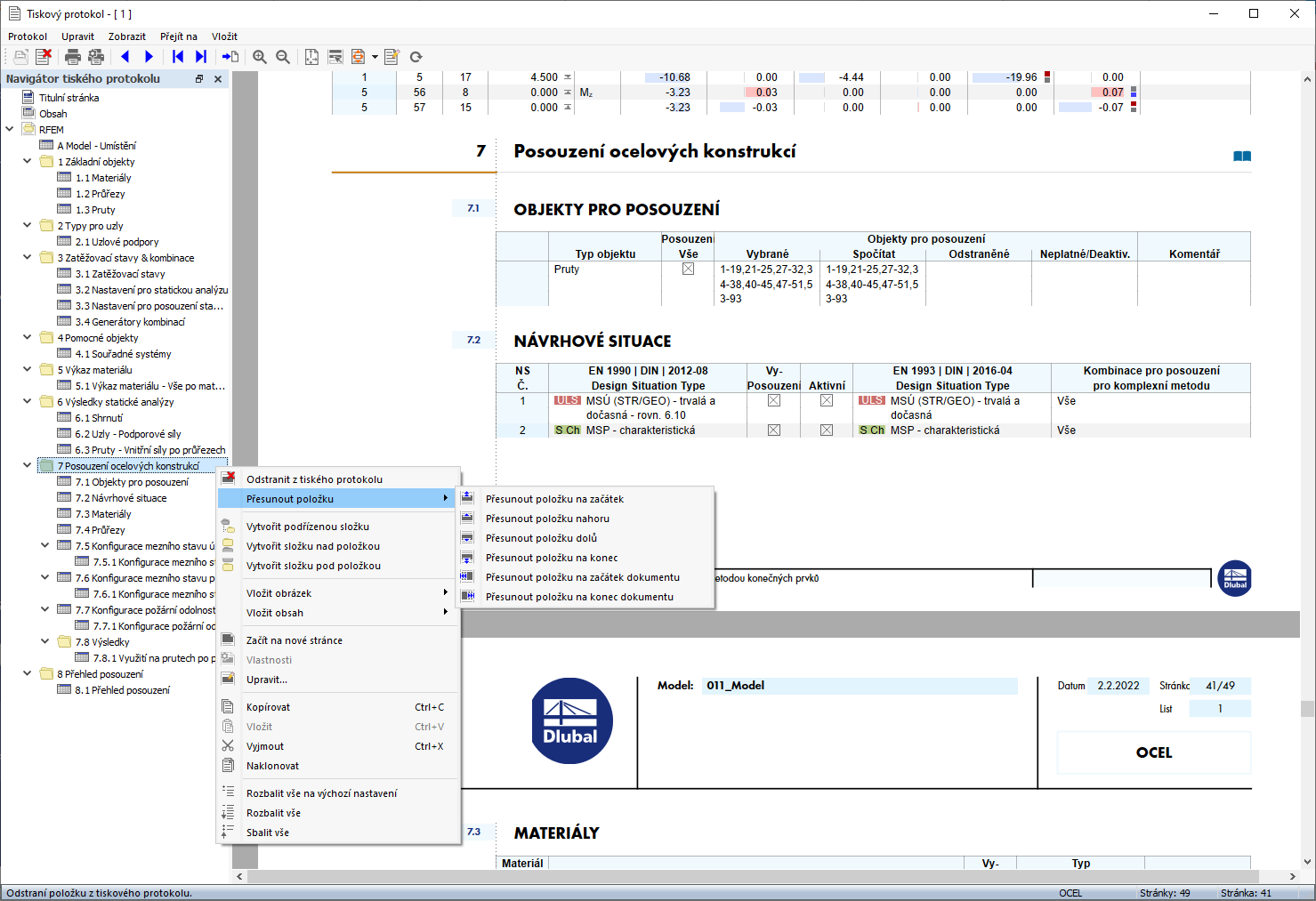Select Přesunout položku nahoru

point(585,519)
